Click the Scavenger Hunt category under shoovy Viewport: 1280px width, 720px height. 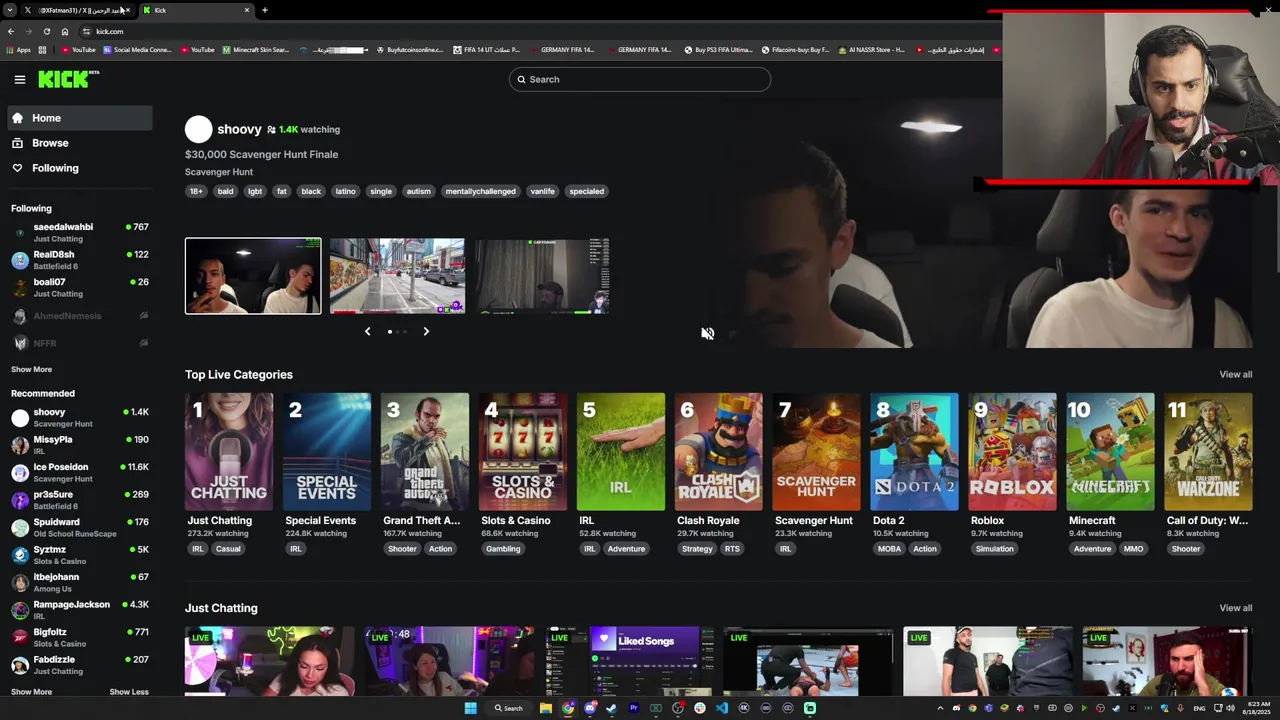[218, 172]
